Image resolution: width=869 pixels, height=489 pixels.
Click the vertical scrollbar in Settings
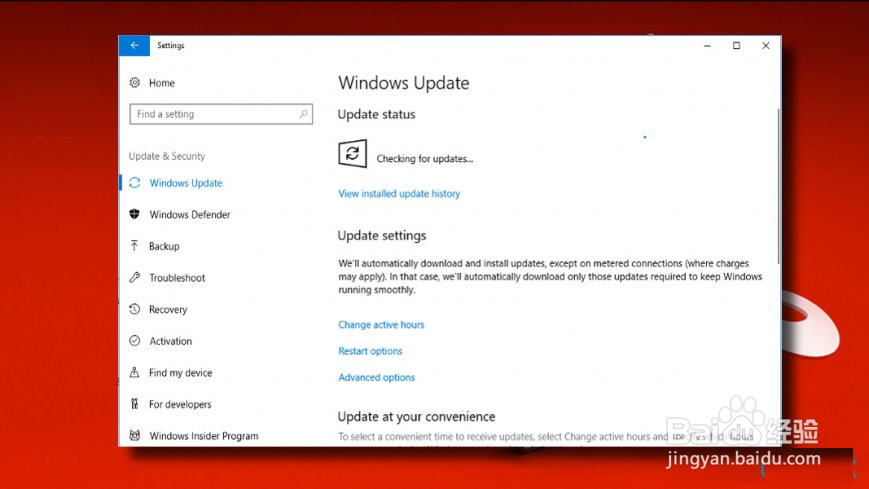pyautogui.click(x=779, y=186)
